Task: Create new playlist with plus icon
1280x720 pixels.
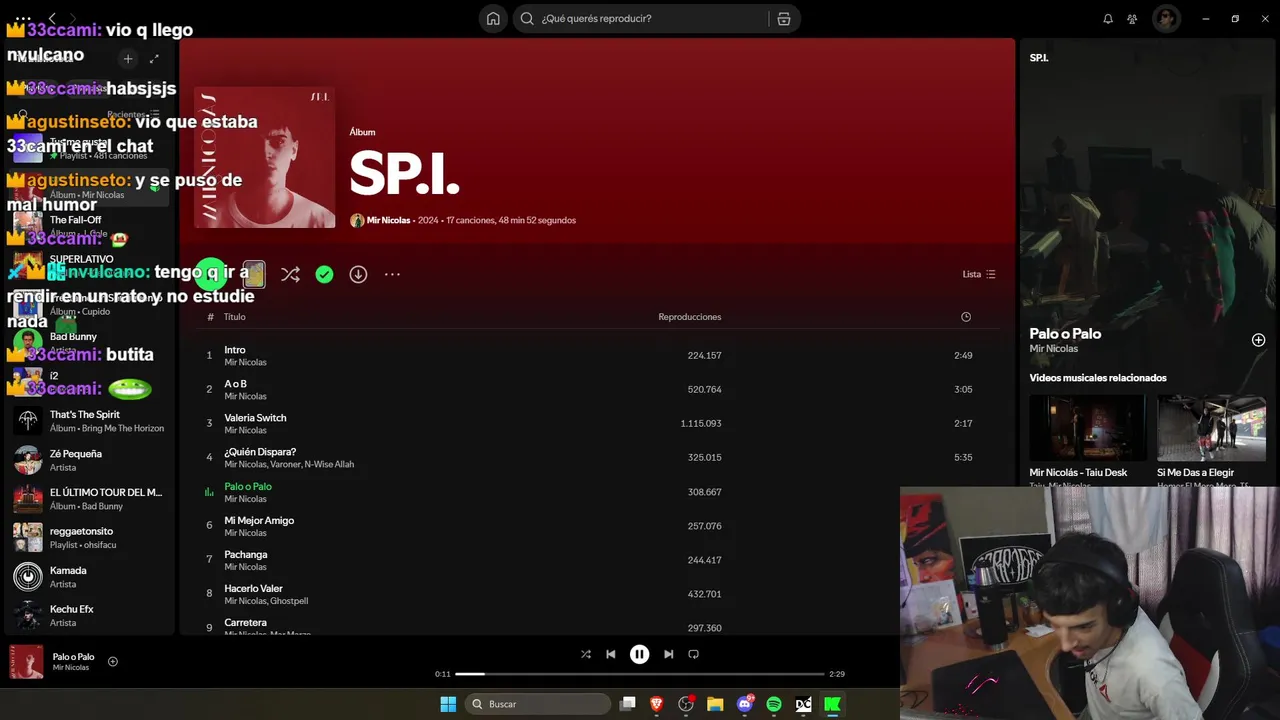Action: (127, 59)
